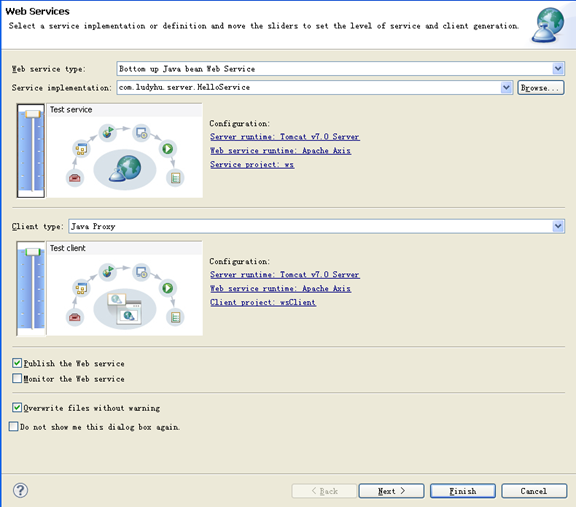Click the Start stage icon in Test client diagram
576x507 pixels.
click(x=168, y=288)
